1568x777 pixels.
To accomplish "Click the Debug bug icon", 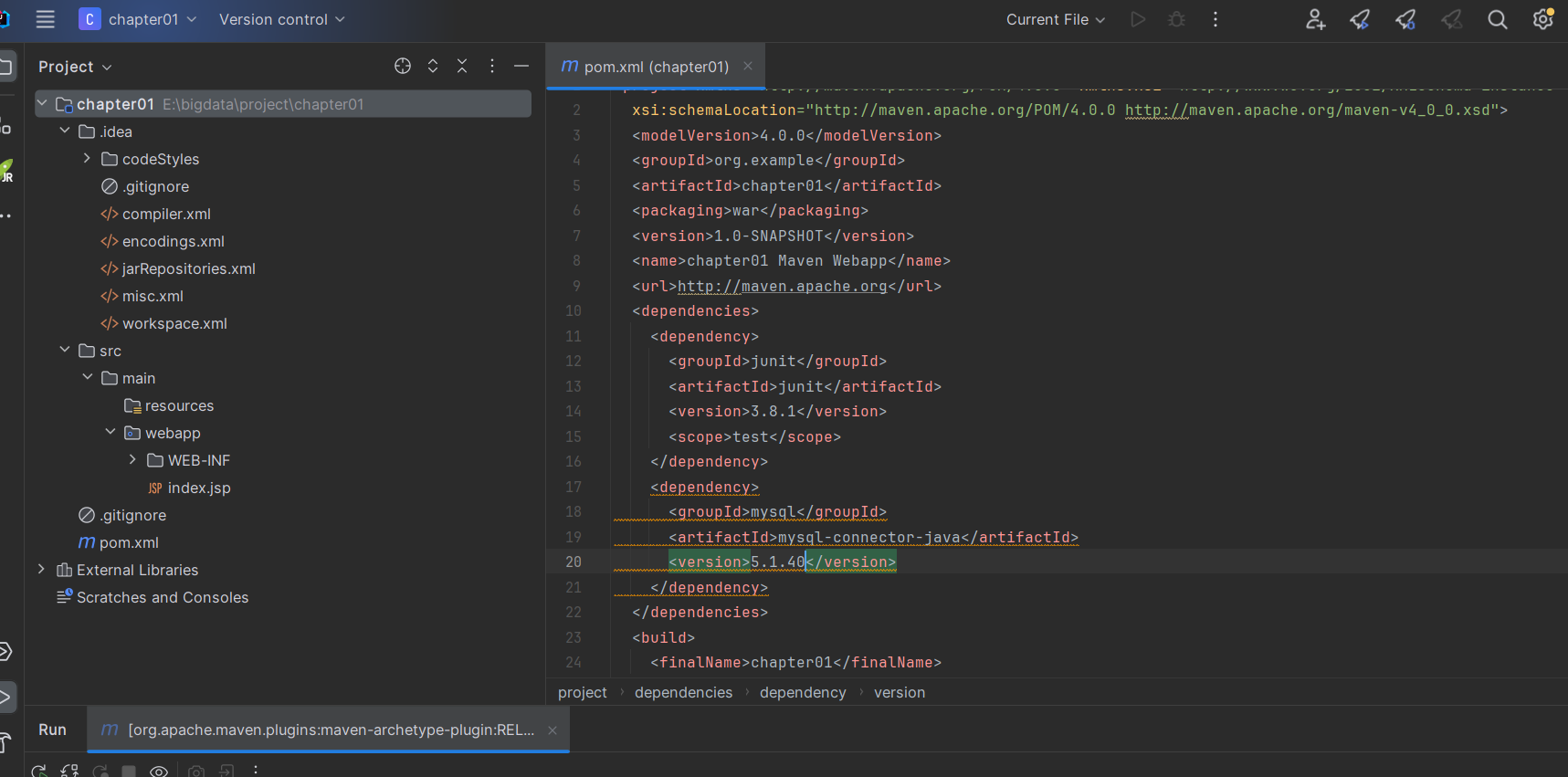I will pyautogui.click(x=1176, y=19).
